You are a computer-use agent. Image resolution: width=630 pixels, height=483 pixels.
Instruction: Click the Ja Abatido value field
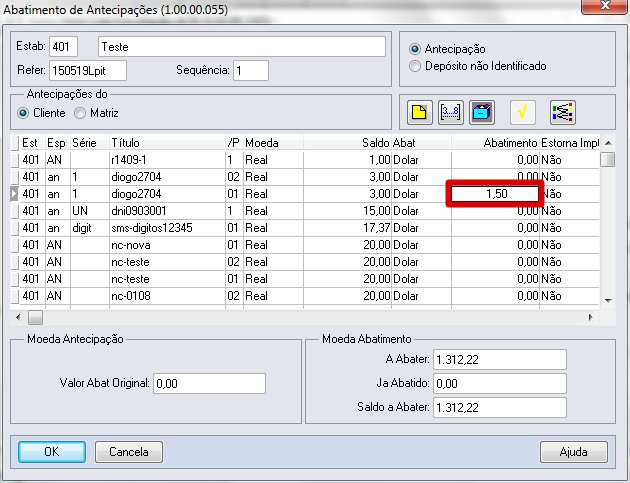click(x=500, y=383)
